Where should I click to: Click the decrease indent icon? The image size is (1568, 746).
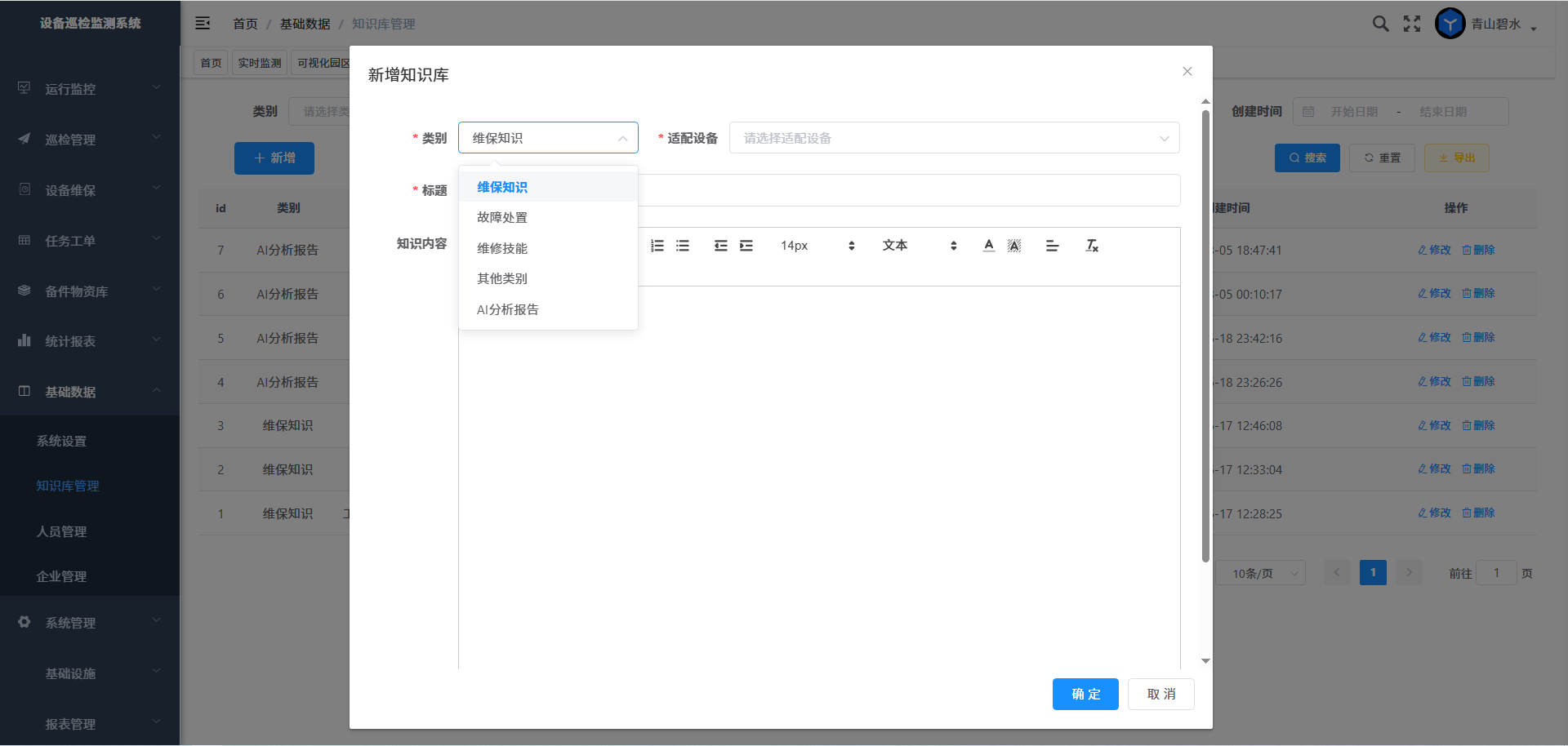click(720, 246)
